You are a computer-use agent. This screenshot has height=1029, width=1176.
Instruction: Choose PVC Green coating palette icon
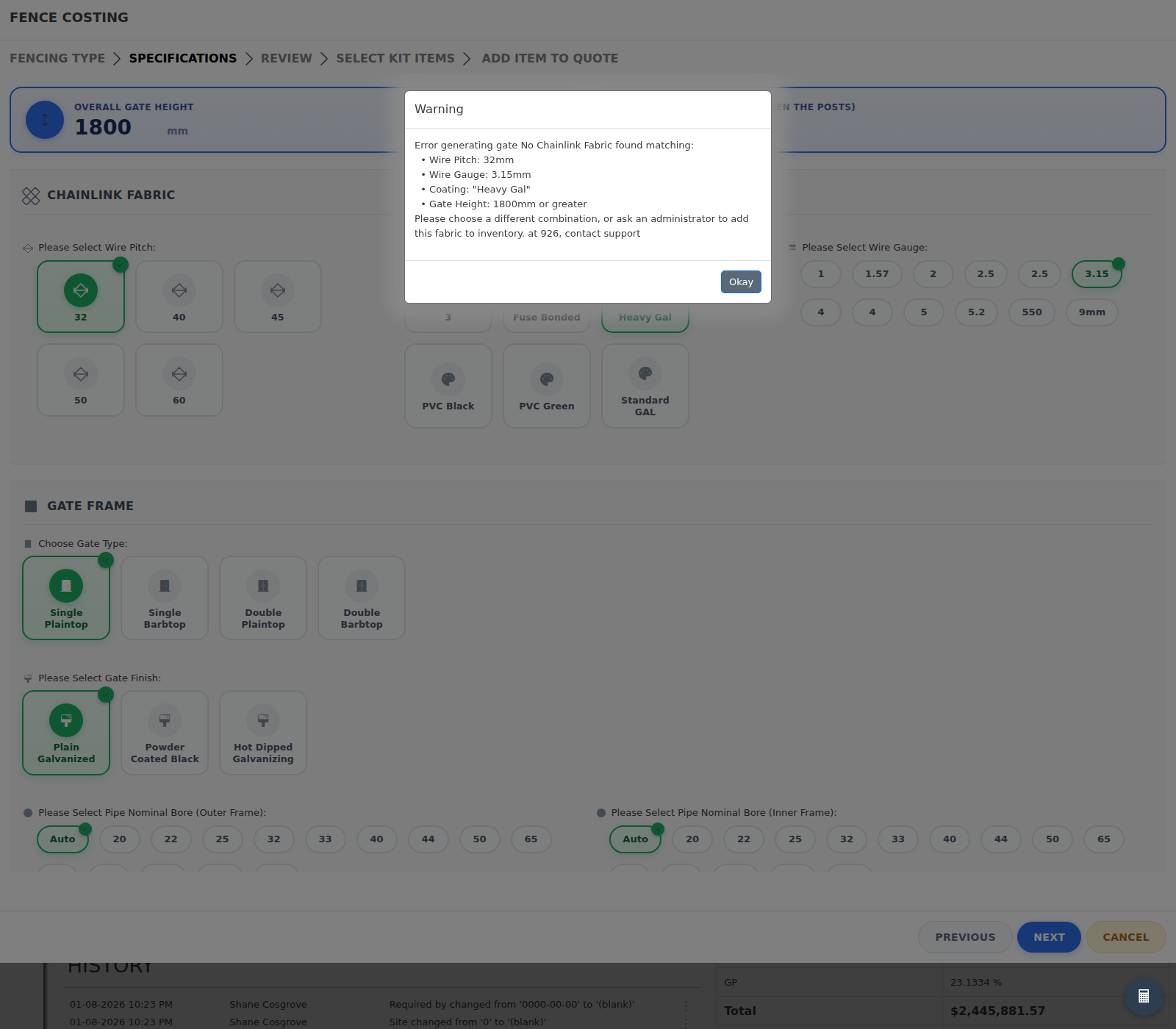[x=547, y=379]
